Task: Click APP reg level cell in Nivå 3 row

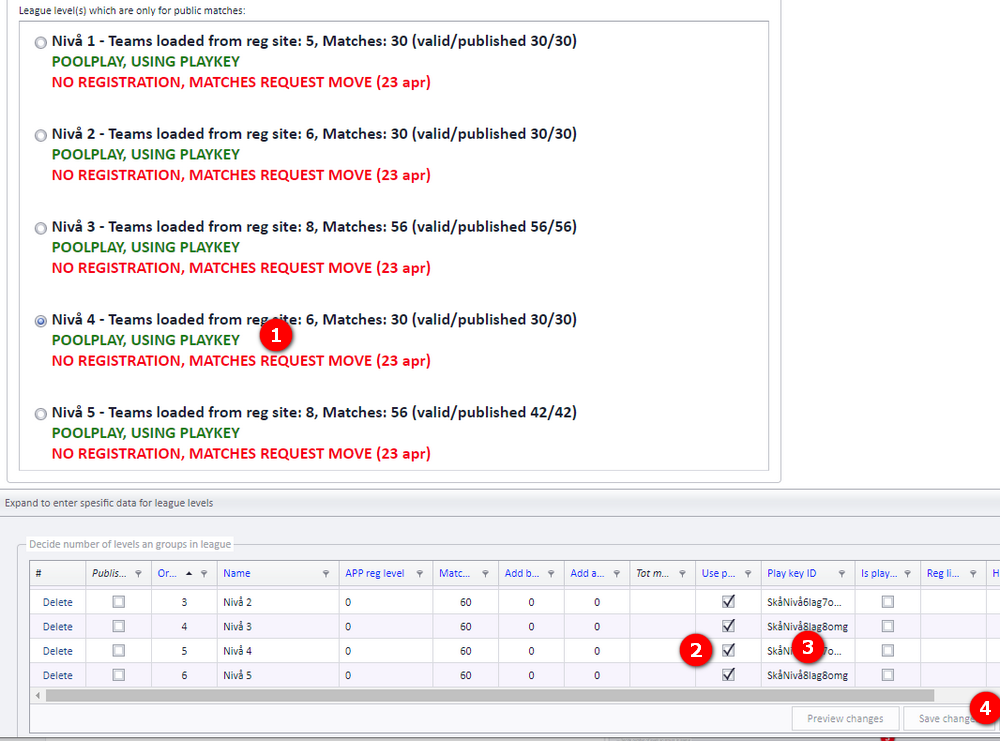Action: click(x=386, y=626)
